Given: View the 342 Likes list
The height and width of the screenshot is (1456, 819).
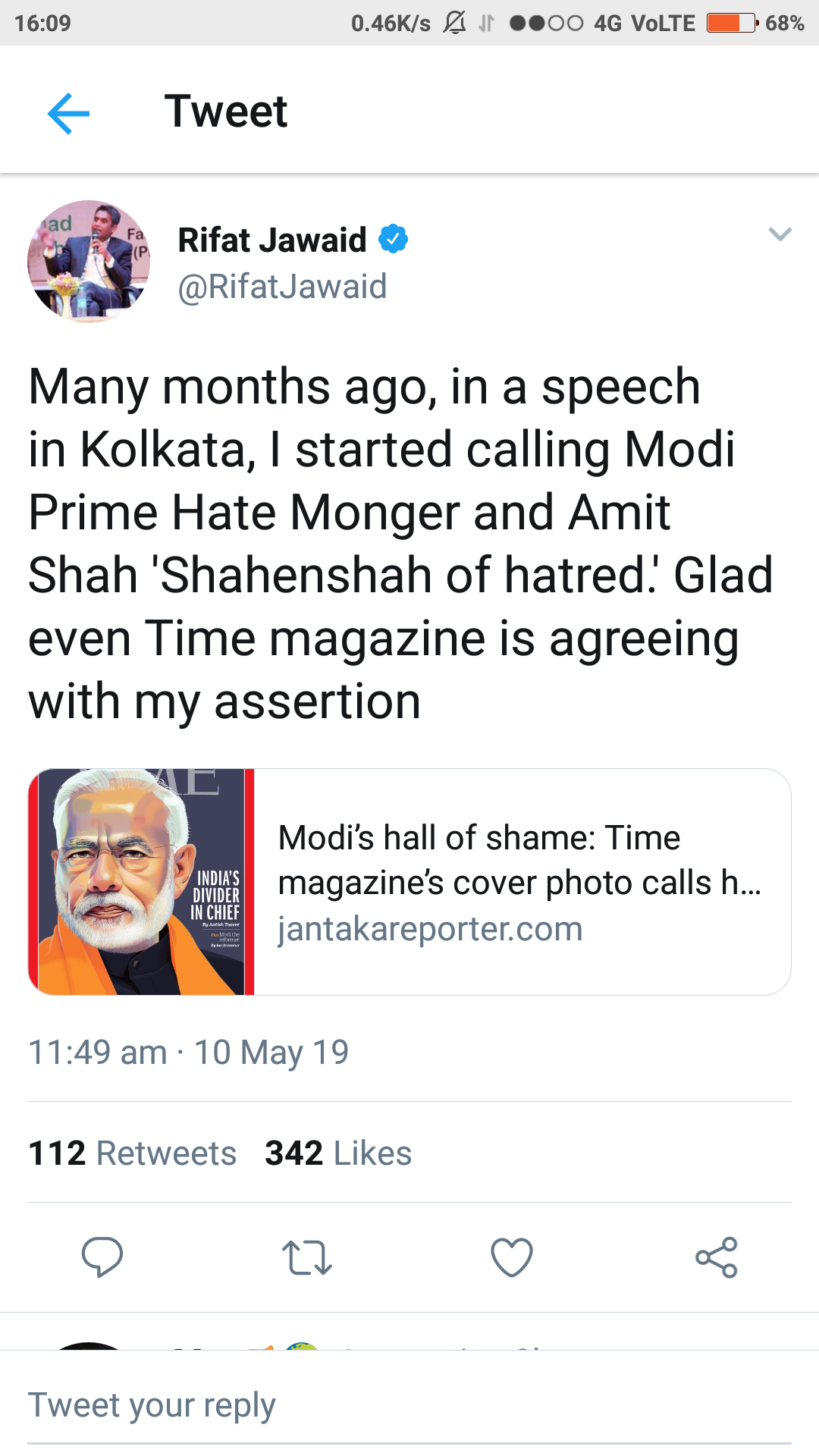Looking at the screenshot, I should coord(338,1153).
